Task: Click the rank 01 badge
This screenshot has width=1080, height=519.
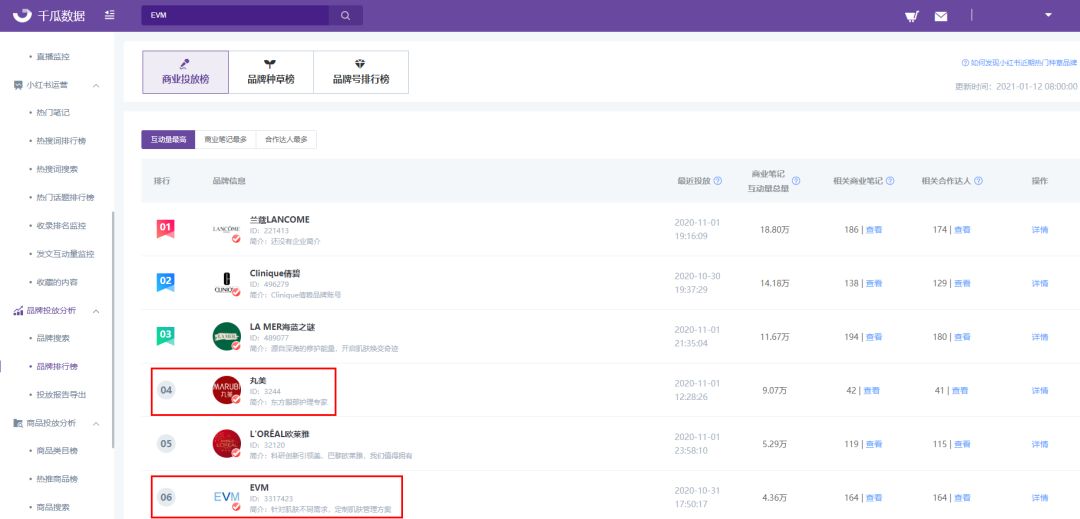Action: (x=165, y=229)
